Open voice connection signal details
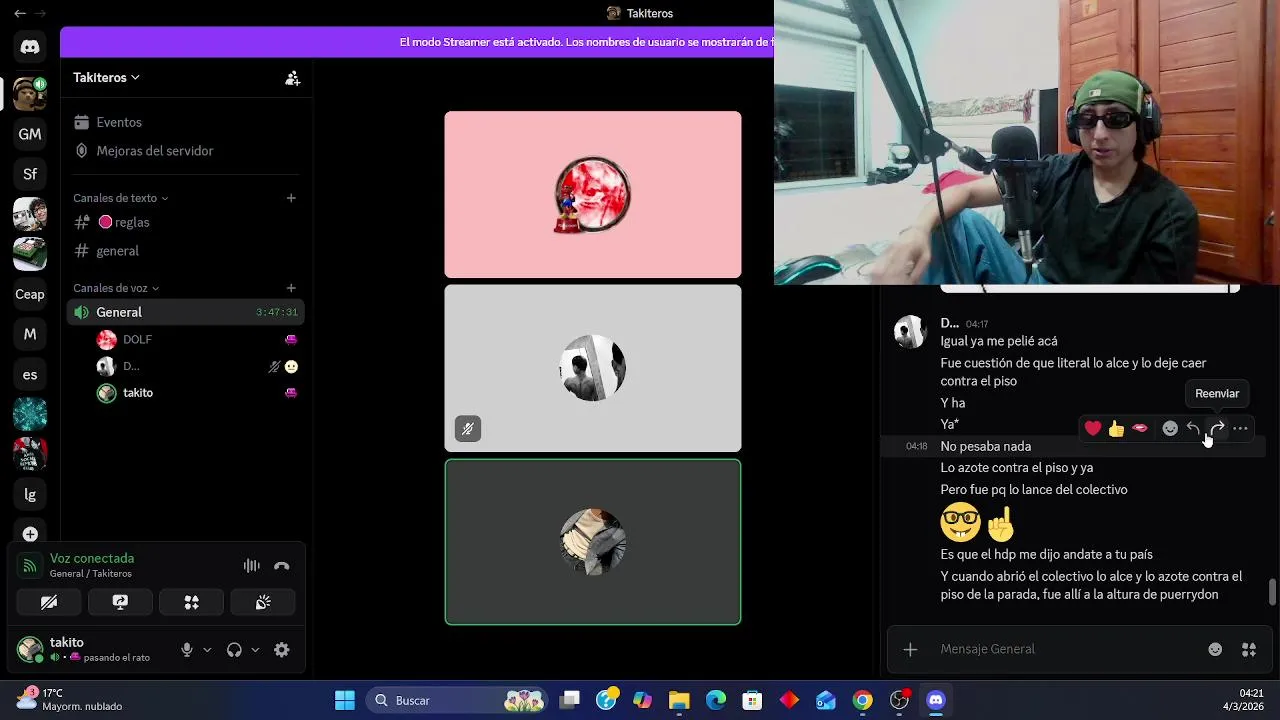Viewport: 1280px width, 720px height. tap(30, 565)
